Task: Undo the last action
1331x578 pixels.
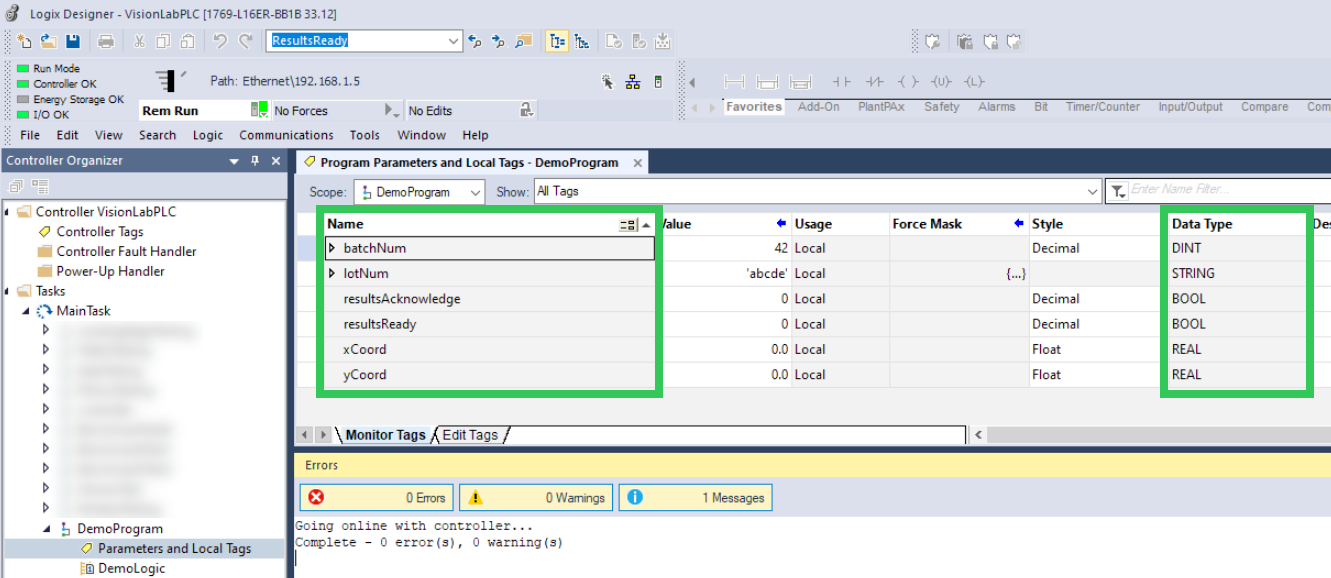Action: click(x=219, y=40)
